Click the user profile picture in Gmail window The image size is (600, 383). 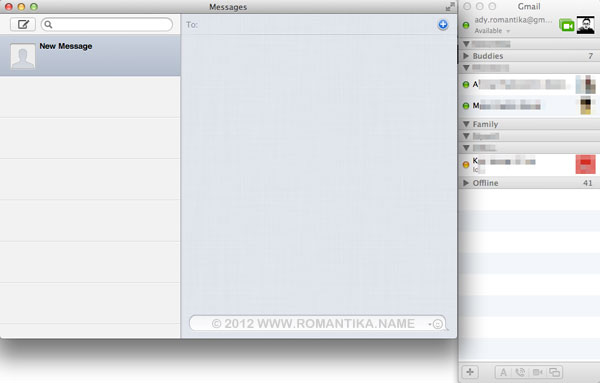[x=585, y=25]
